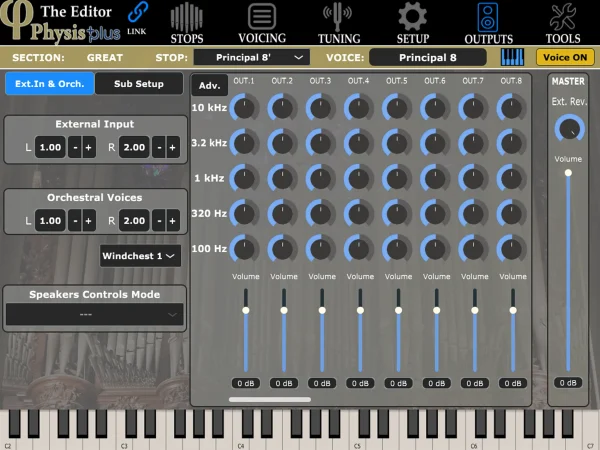Click the Ext. Rev. knob in MASTER
Image resolution: width=600 pixels, height=450 pixels.
point(568,127)
